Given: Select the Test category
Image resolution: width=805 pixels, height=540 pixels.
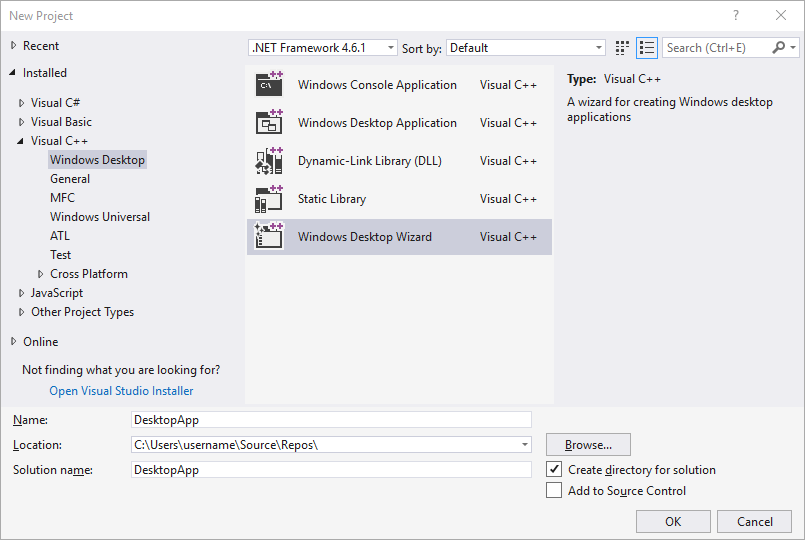Looking at the screenshot, I should [x=61, y=255].
